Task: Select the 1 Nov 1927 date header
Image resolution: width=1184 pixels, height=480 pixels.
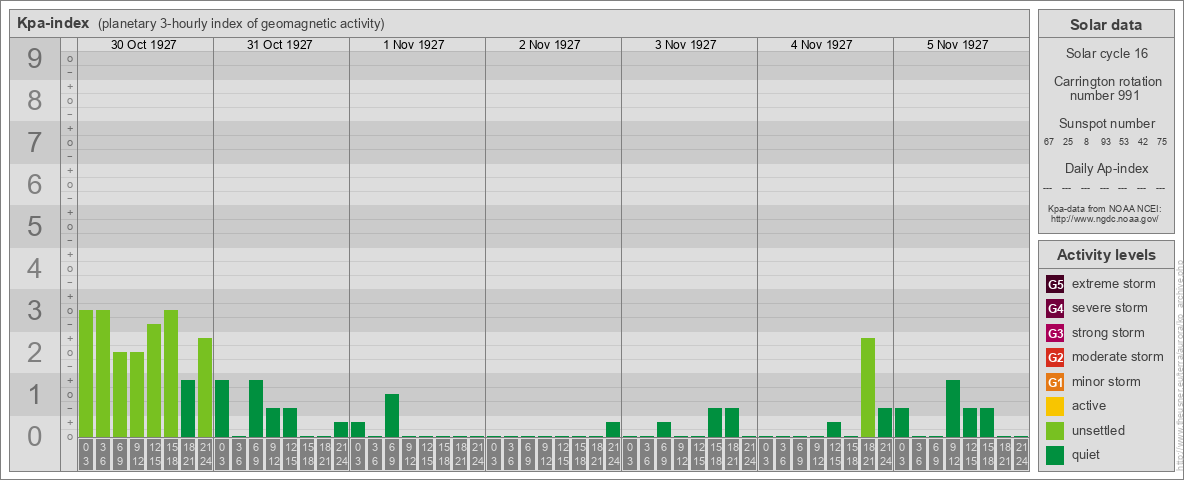Action: pos(414,45)
